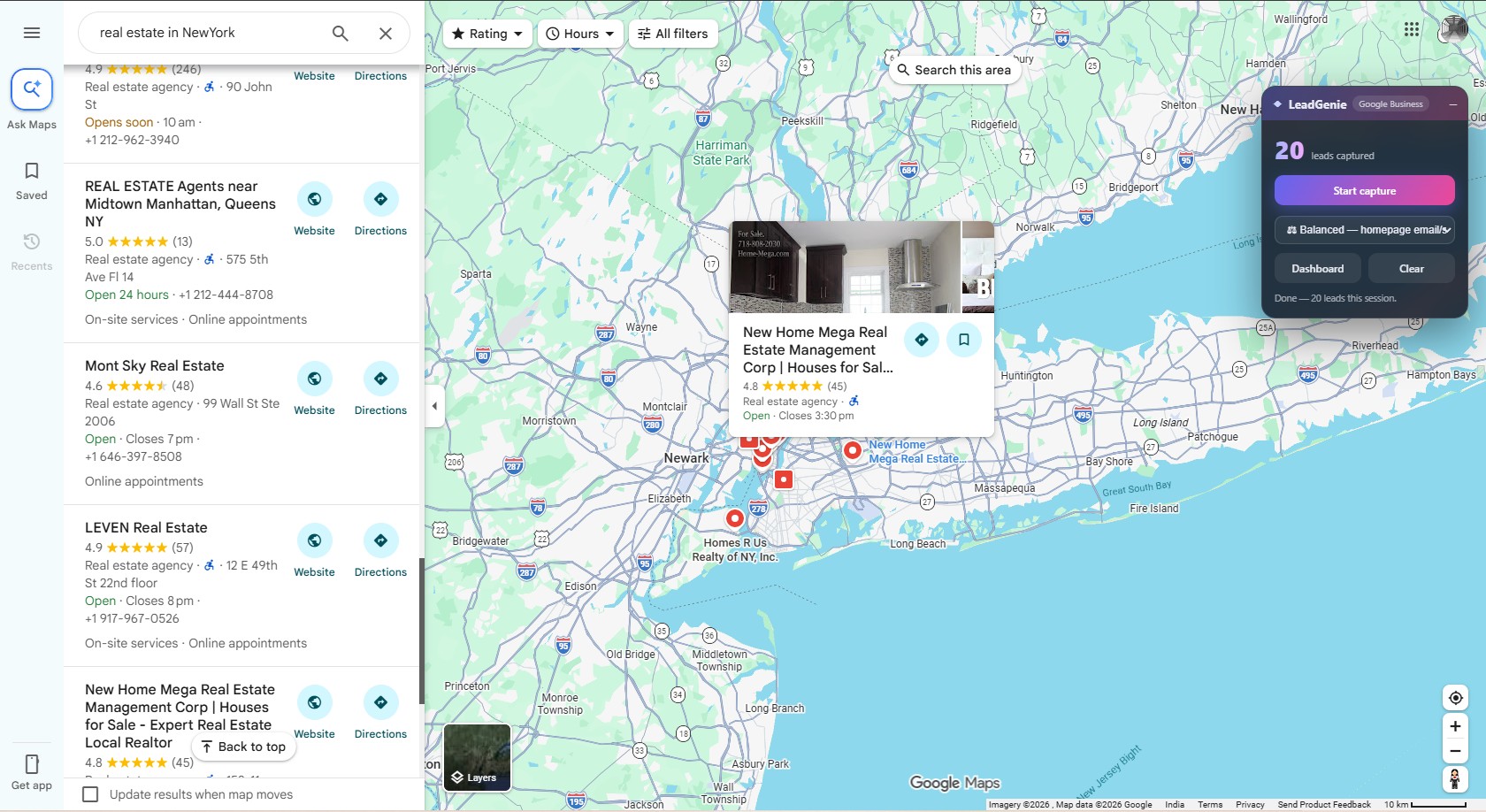Toggle Update results when map moves

90,794
